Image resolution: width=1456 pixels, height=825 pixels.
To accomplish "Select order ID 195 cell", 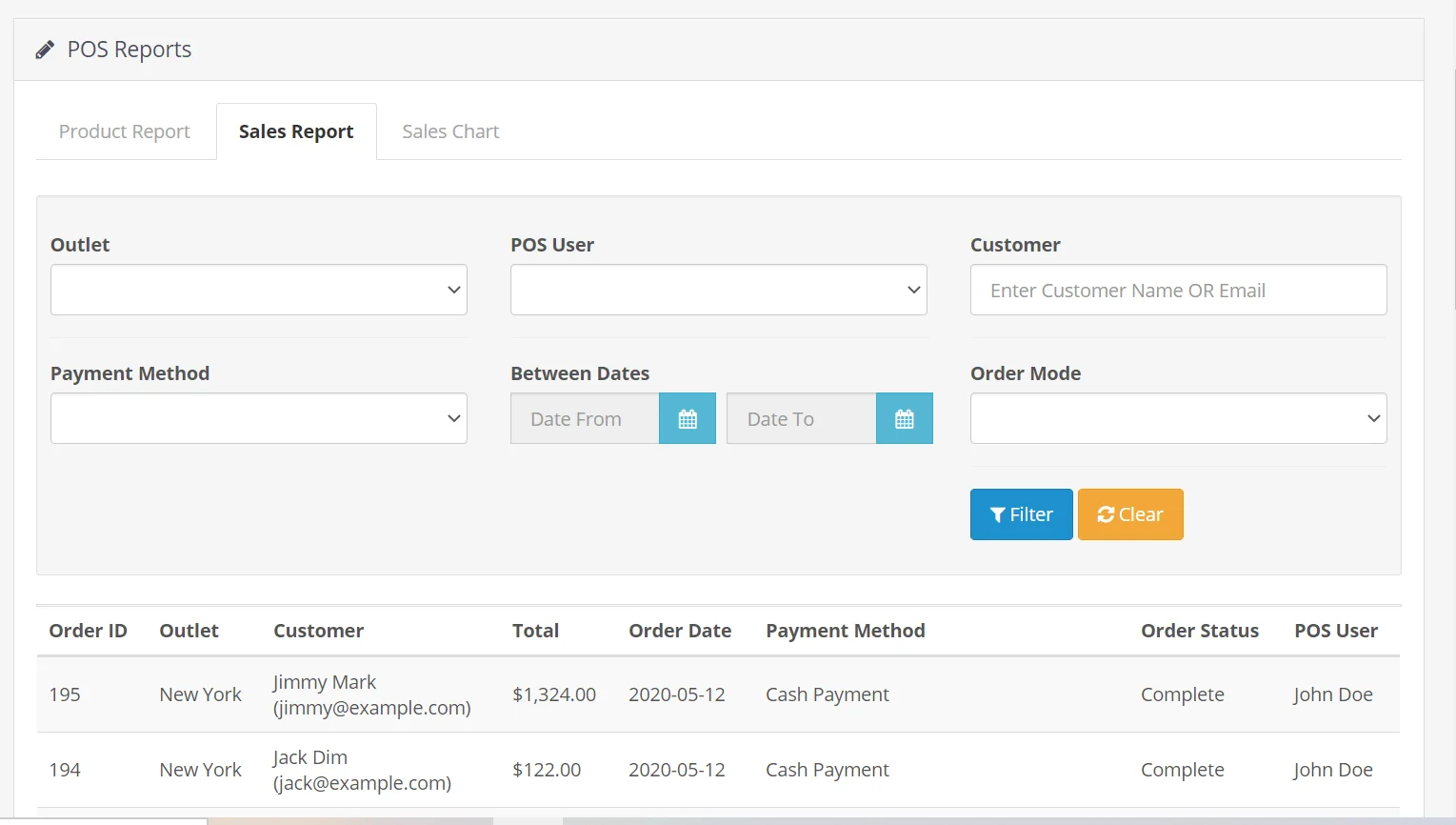I will (65, 694).
